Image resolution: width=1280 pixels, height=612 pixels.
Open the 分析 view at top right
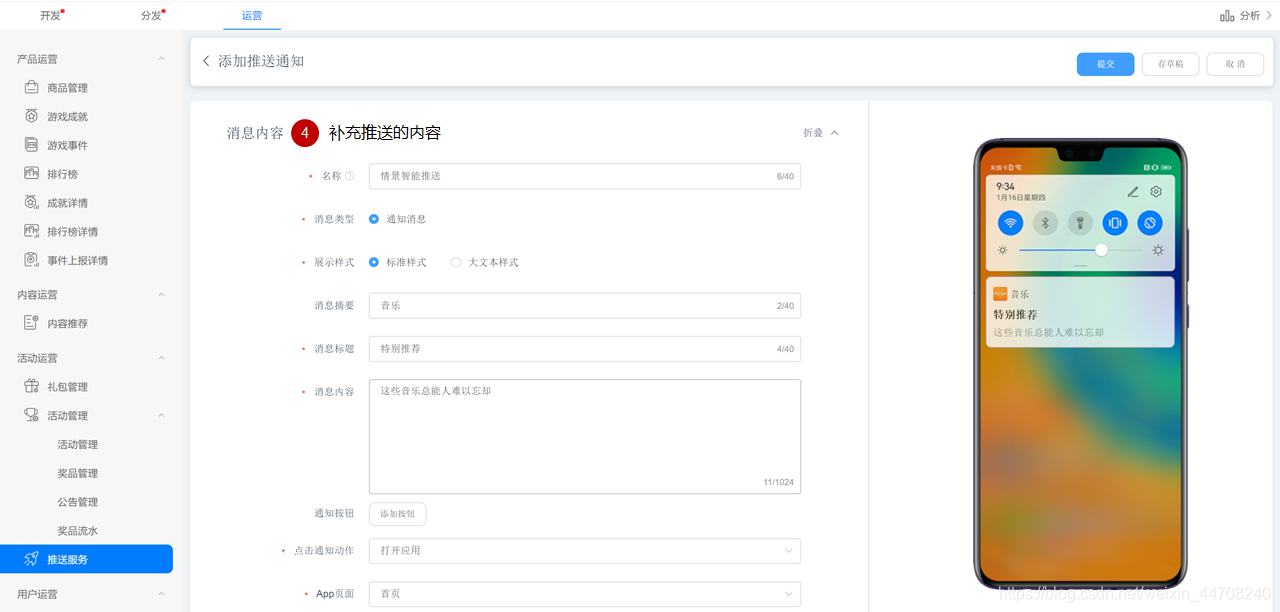1247,15
